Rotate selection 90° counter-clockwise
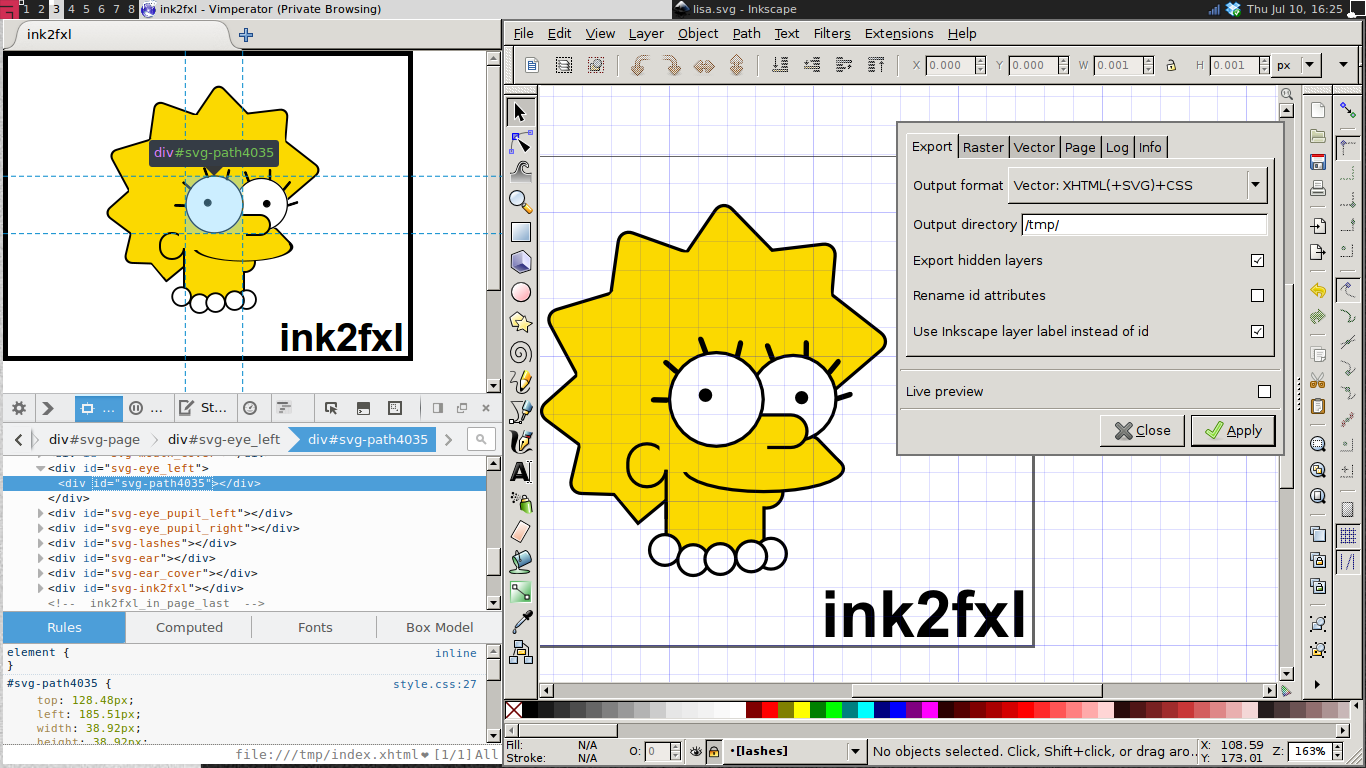 640,66
